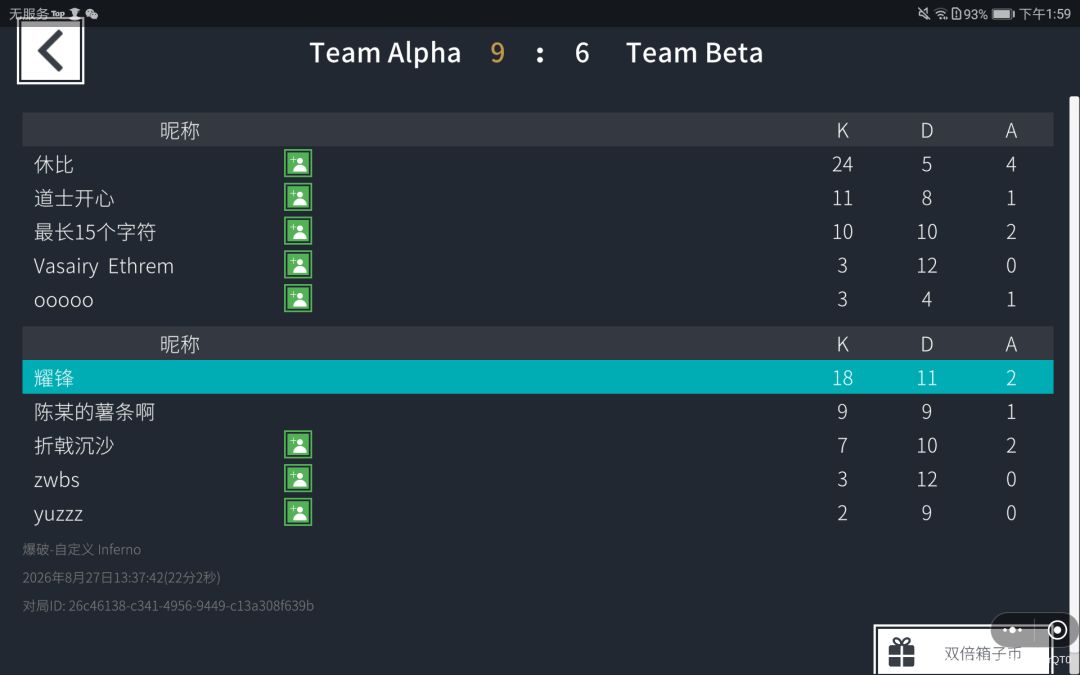Select the highlighted 耀锋 player row
Image resolution: width=1080 pixels, height=675 pixels.
538,377
